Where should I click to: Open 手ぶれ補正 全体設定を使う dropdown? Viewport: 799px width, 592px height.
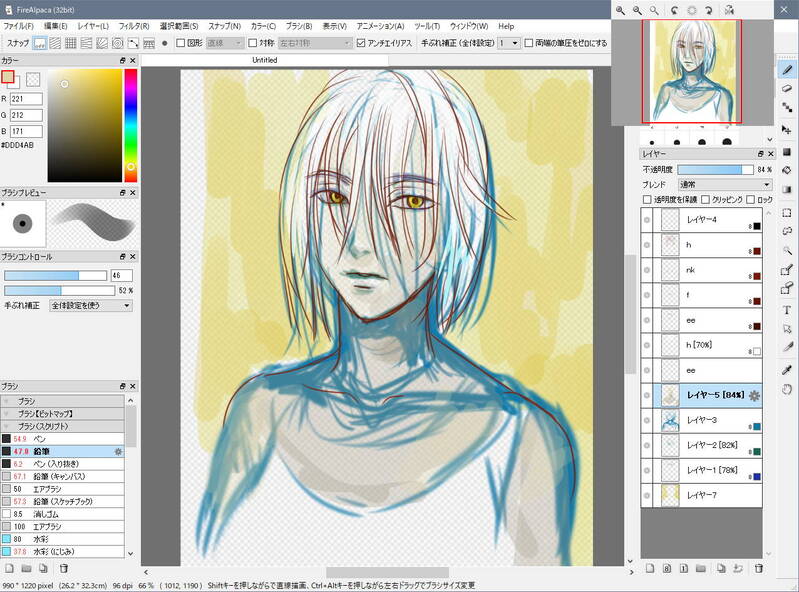(91, 306)
